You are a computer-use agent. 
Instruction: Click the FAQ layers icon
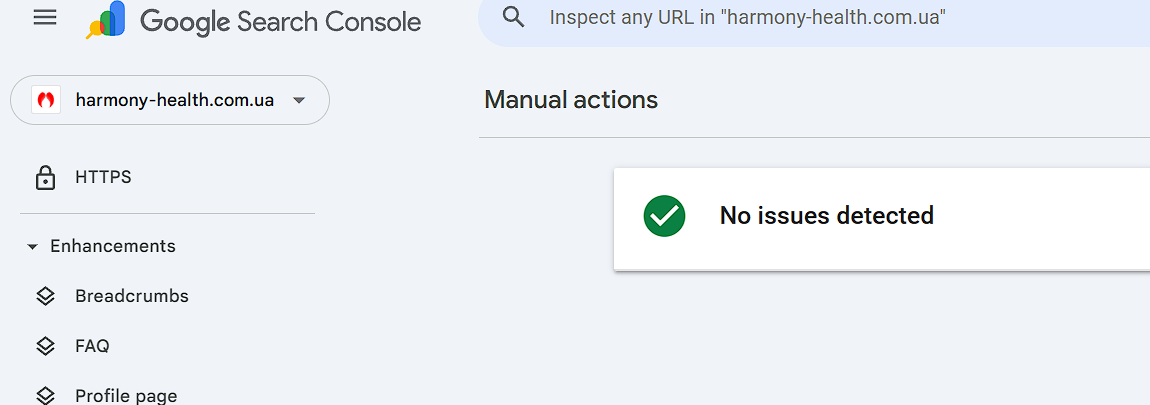click(45, 346)
